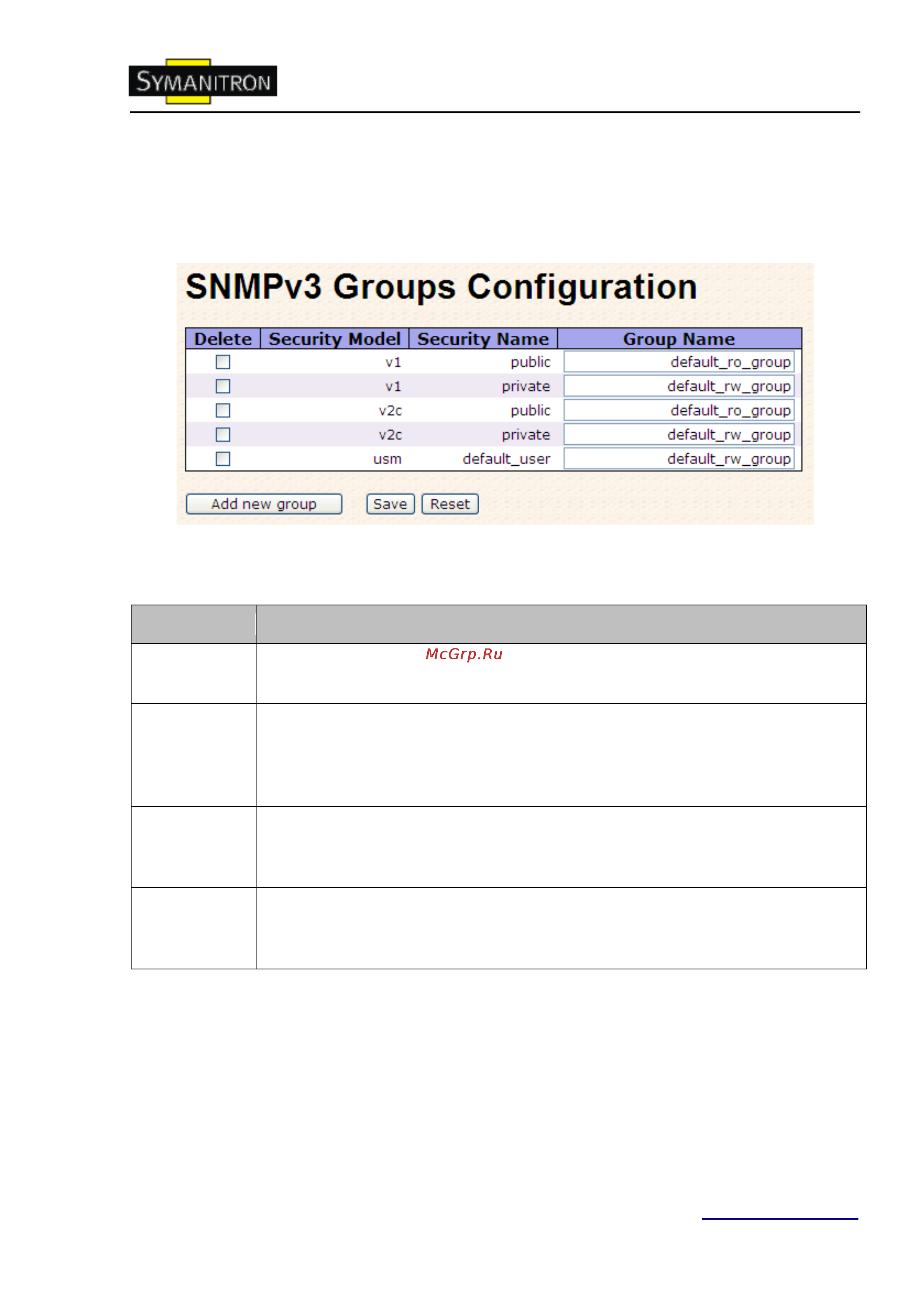Check Delete box for v2c private row
Image resolution: width=924 pixels, height=1307 pixels.
click(223, 435)
